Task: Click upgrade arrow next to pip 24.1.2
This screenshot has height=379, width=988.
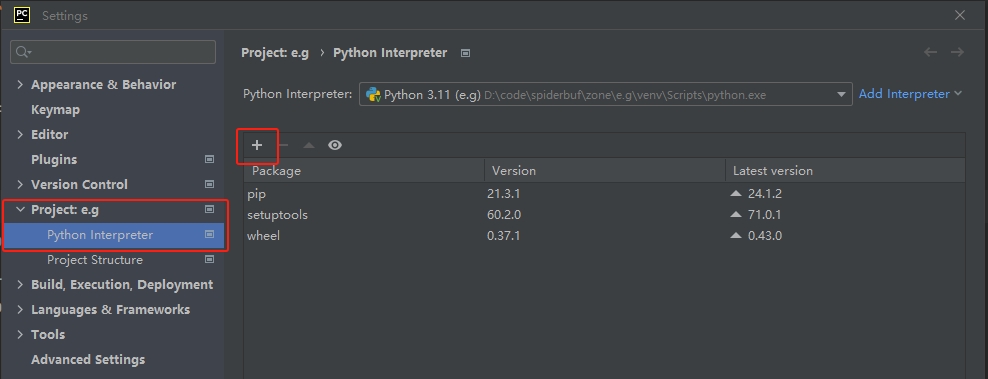Action: pyautogui.click(x=735, y=194)
